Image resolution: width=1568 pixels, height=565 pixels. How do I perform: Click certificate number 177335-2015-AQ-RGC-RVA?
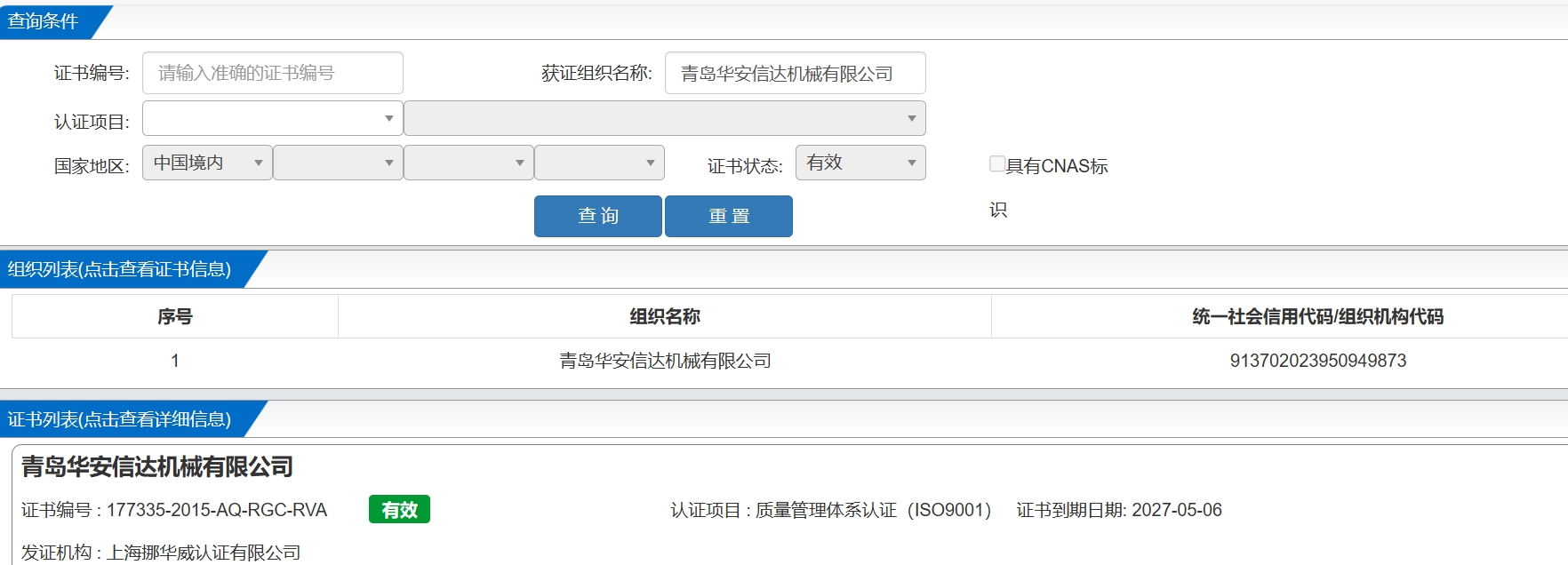click(217, 510)
